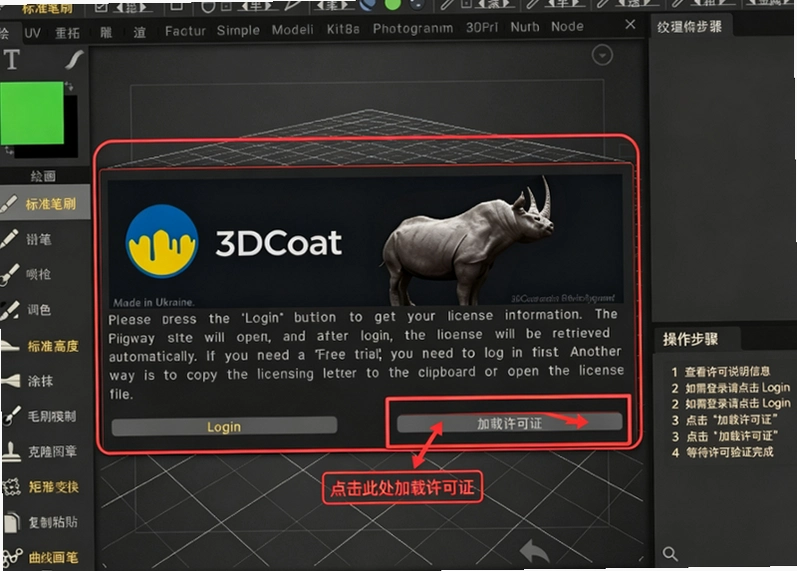Click the 绘画 tool group header
The width and height of the screenshot is (797, 571).
[43, 176]
